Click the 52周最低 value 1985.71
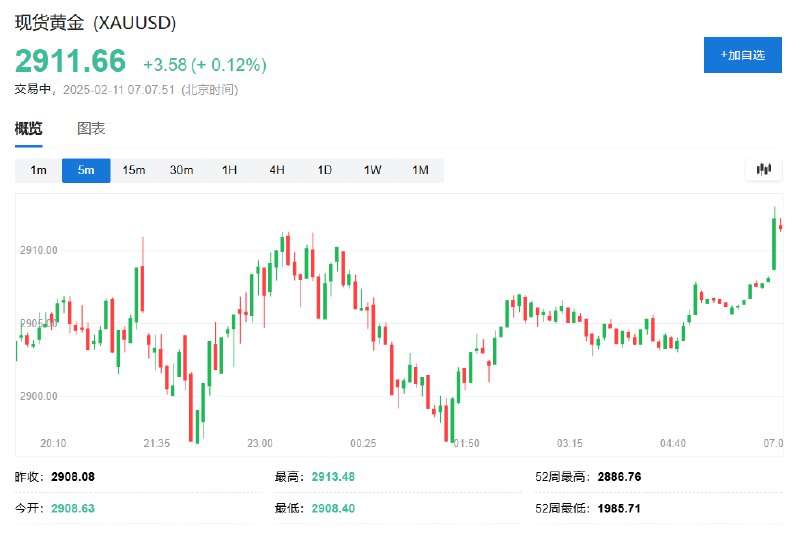The image size is (800, 533). (x=619, y=509)
